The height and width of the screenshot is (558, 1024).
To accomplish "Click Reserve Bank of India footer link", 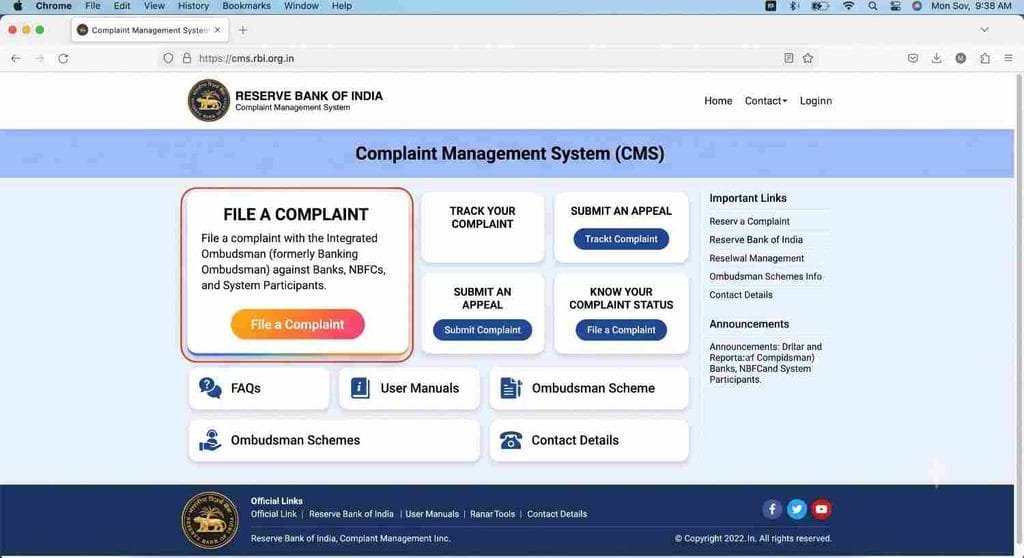I will coord(351,514).
